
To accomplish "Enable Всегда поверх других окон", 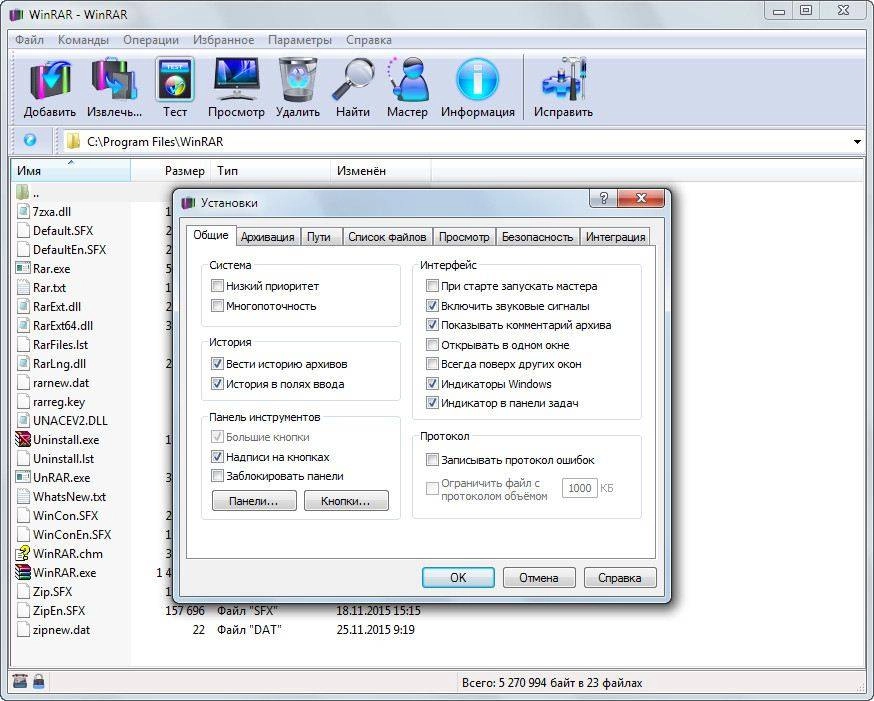I will tap(432, 364).
